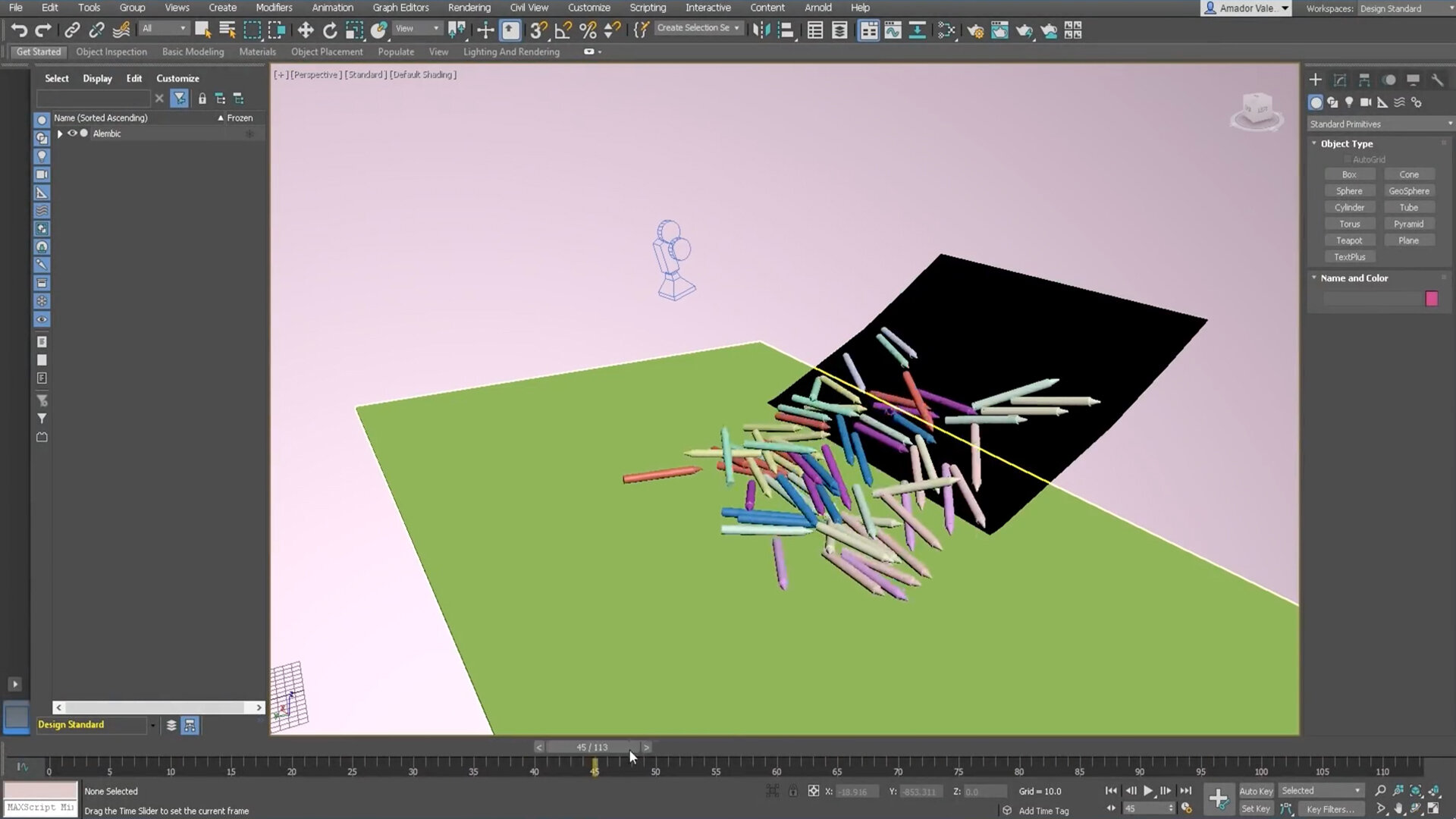The width and height of the screenshot is (1456, 819).
Task: Click the Teapot primitive button
Action: point(1349,240)
